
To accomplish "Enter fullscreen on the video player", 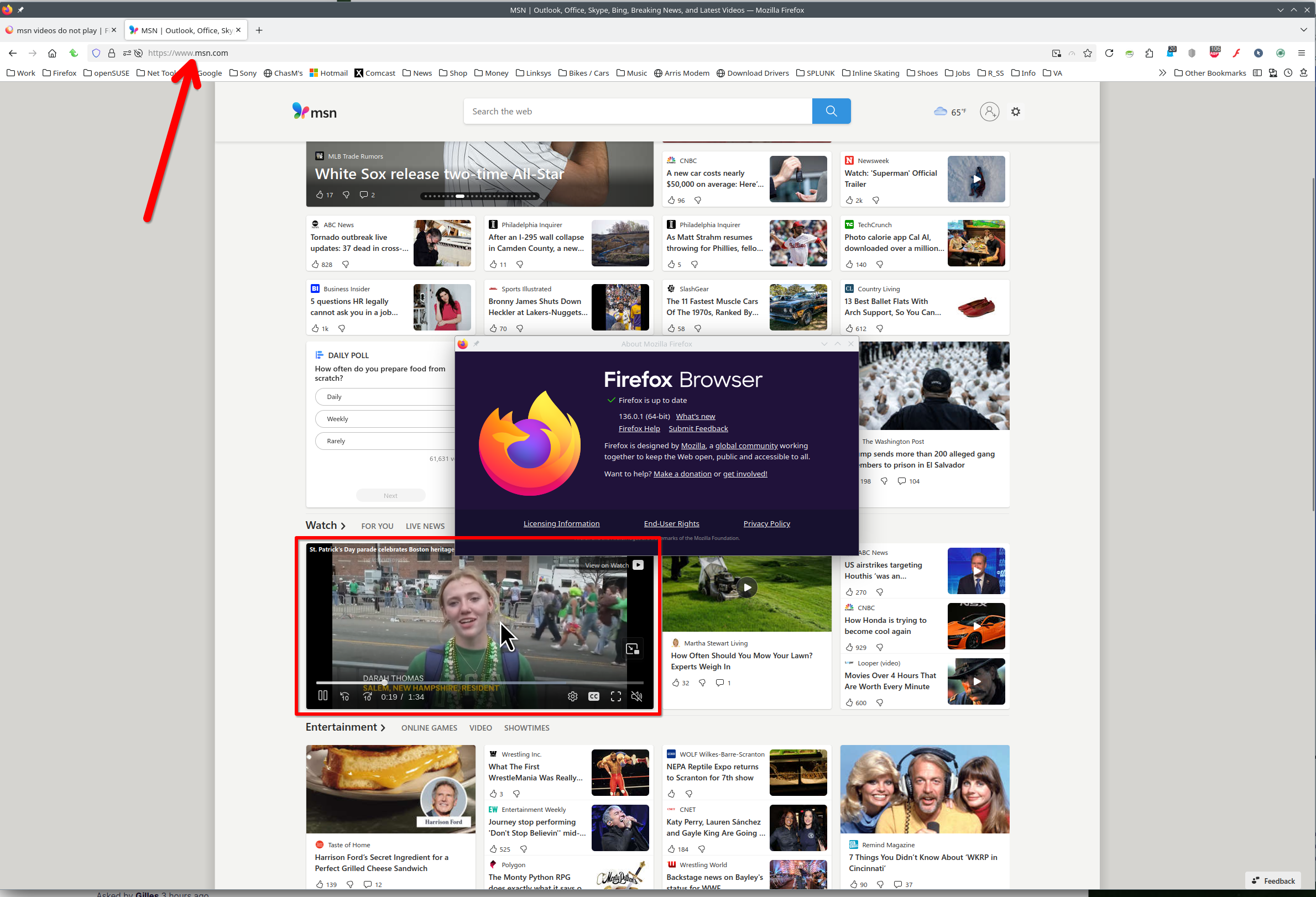I will 615,696.
